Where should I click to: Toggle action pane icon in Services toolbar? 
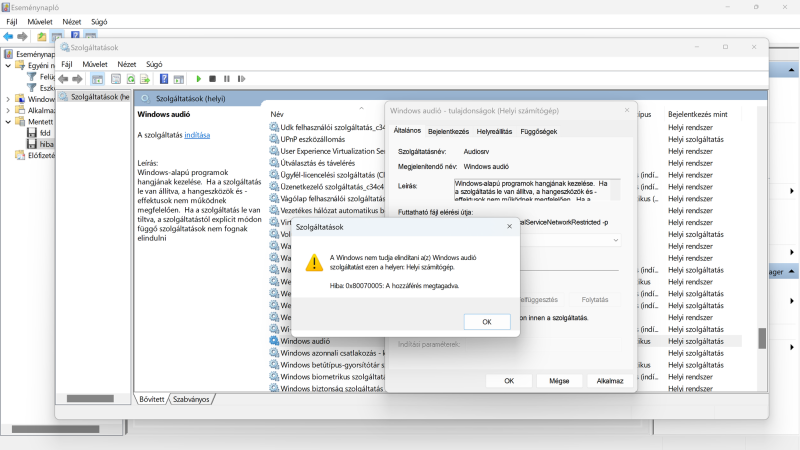(x=179, y=79)
